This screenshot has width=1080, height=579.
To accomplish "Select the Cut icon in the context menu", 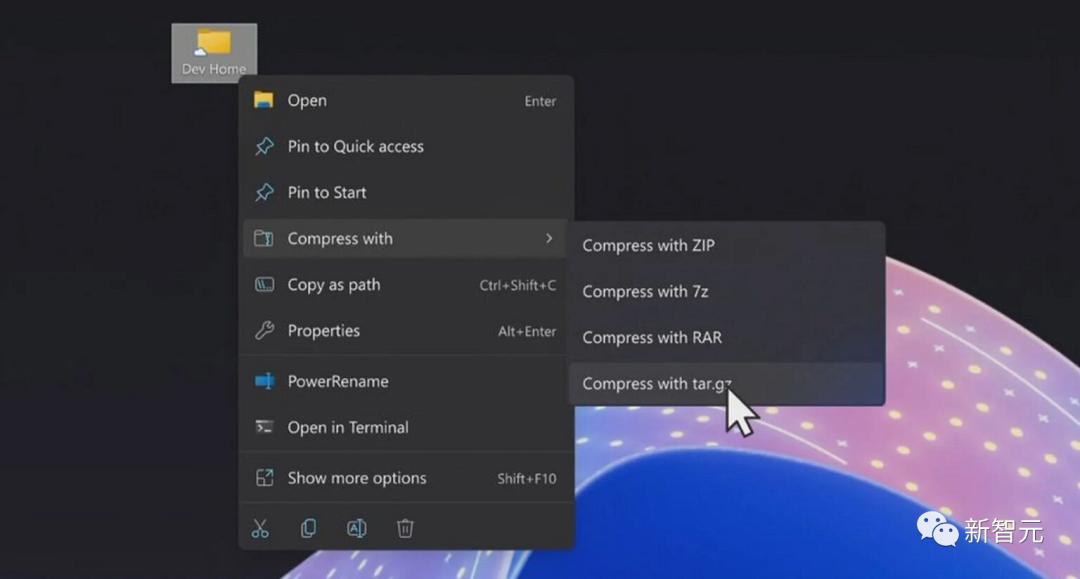I will coord(260,528).
